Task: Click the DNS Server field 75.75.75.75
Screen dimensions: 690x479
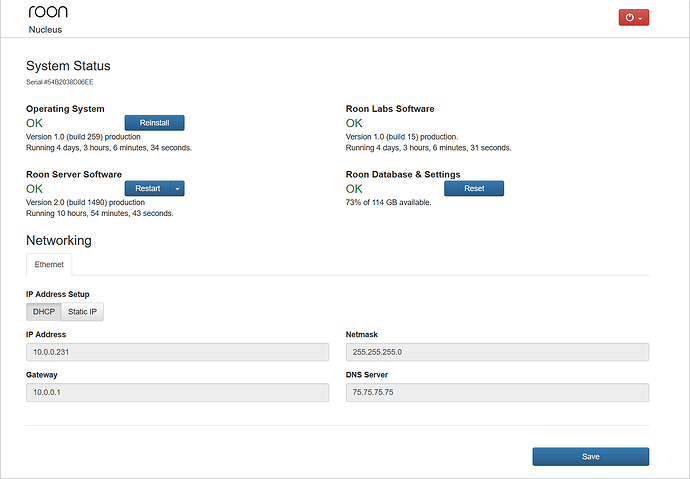Action: (x=497, y=392)
